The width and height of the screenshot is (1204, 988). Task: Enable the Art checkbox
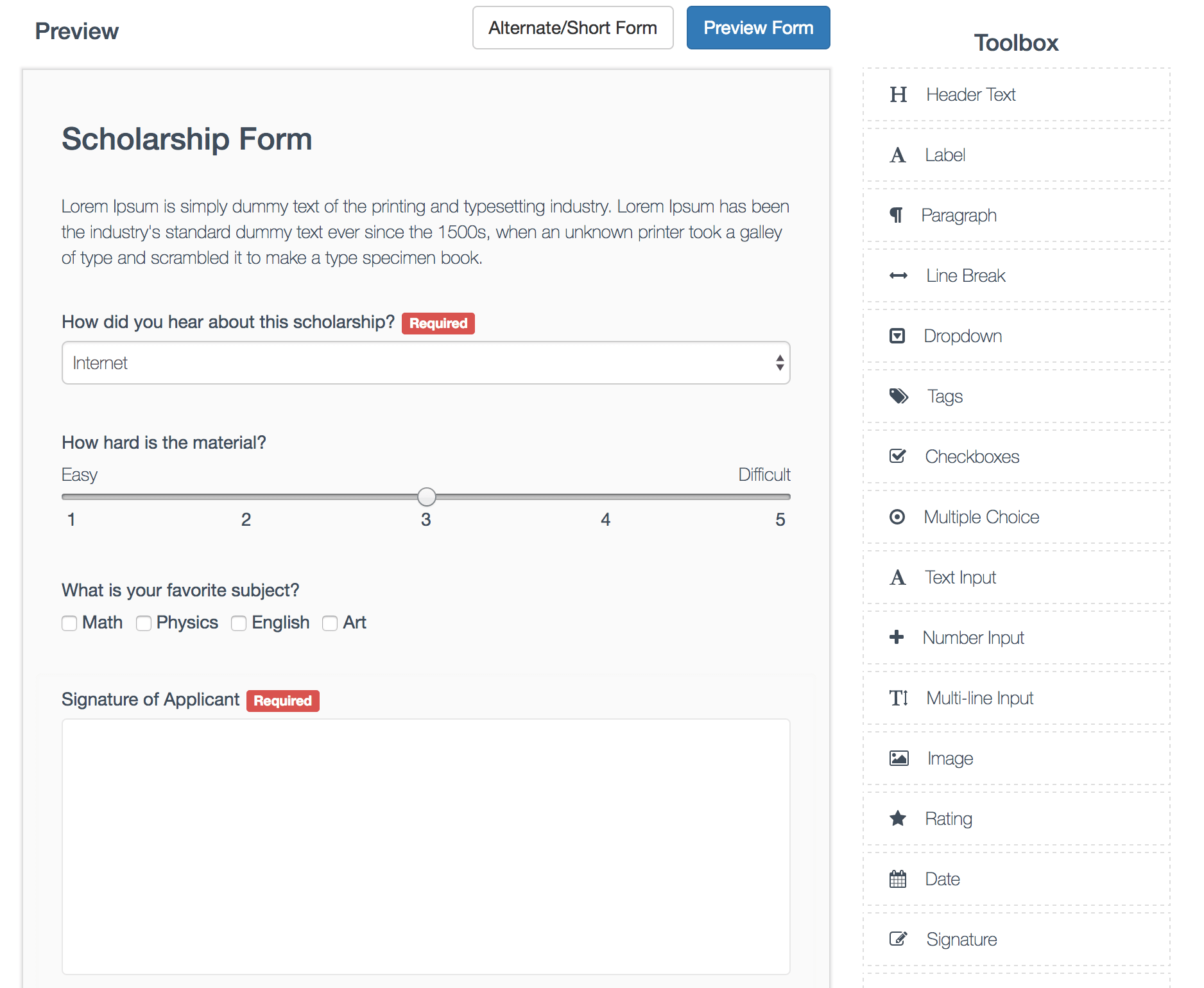(x=330, y=623)
